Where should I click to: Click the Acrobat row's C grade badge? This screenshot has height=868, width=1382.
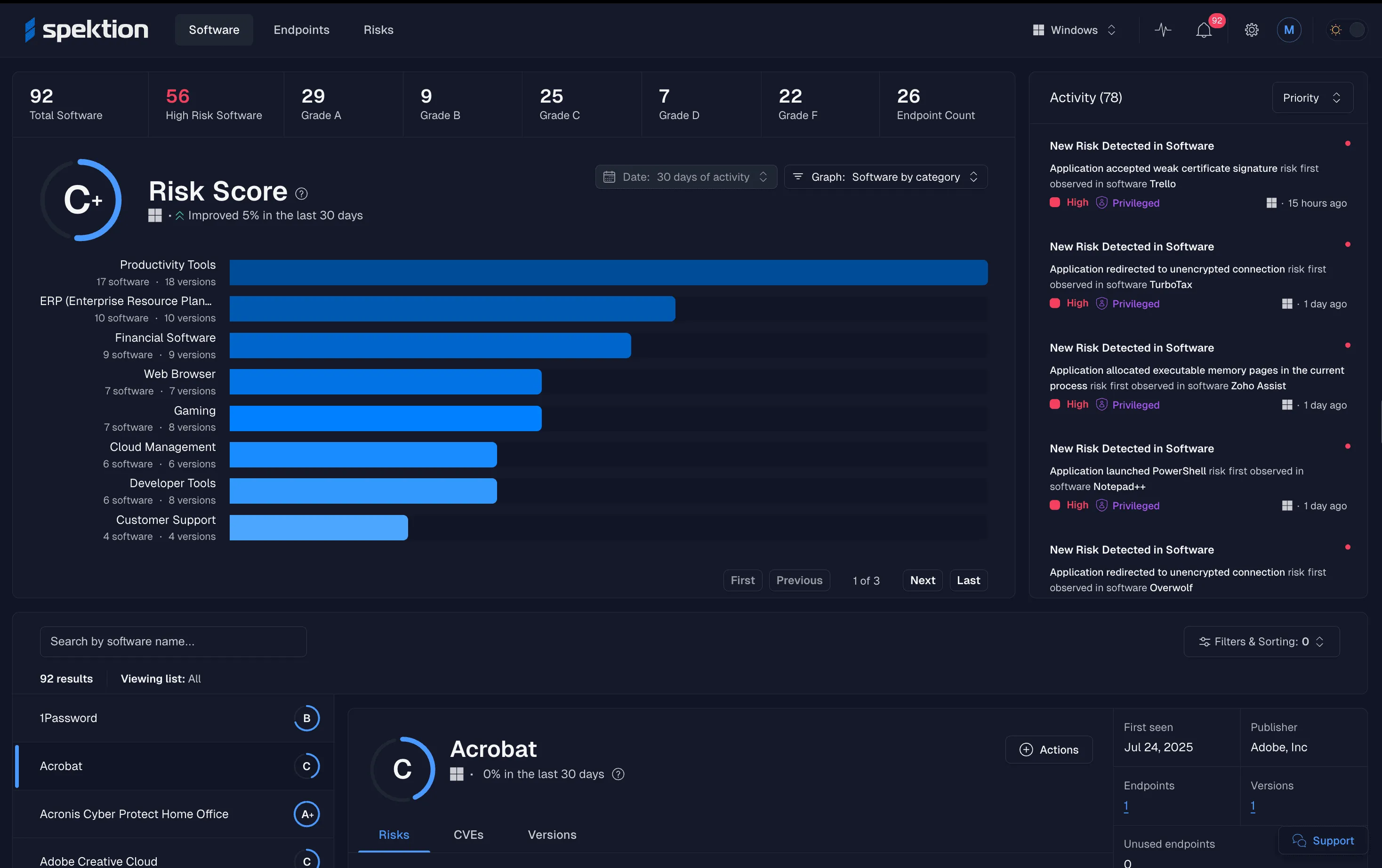(x=307, y=766)
